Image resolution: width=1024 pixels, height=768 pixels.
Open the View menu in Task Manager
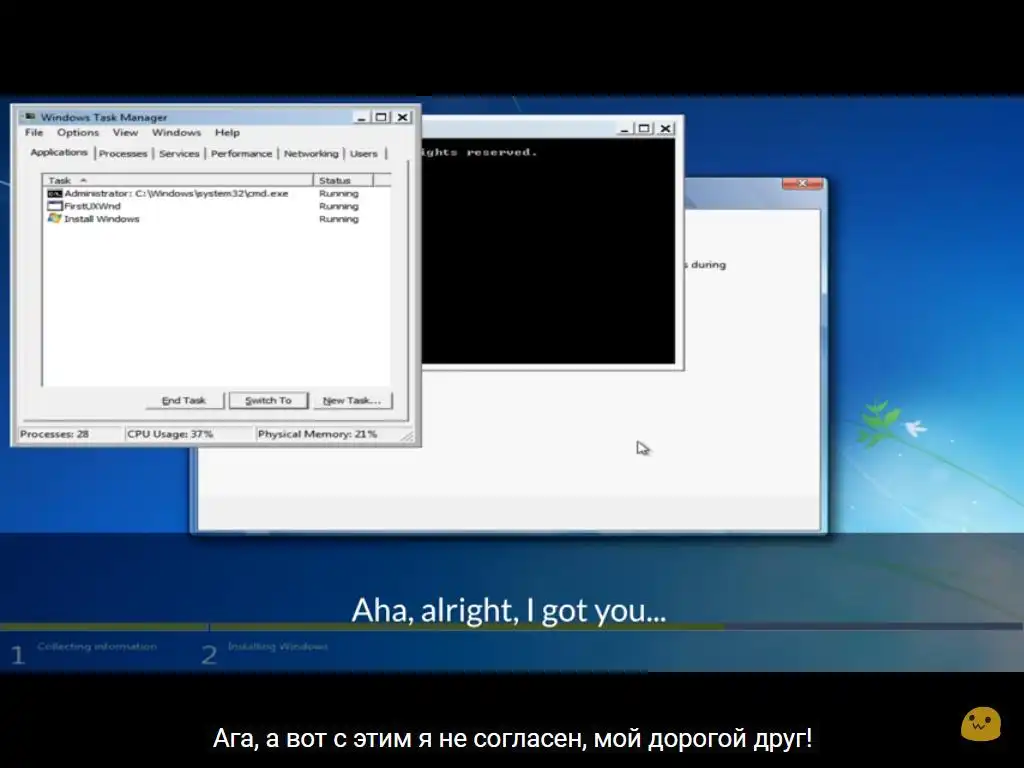tap(125, 133)
